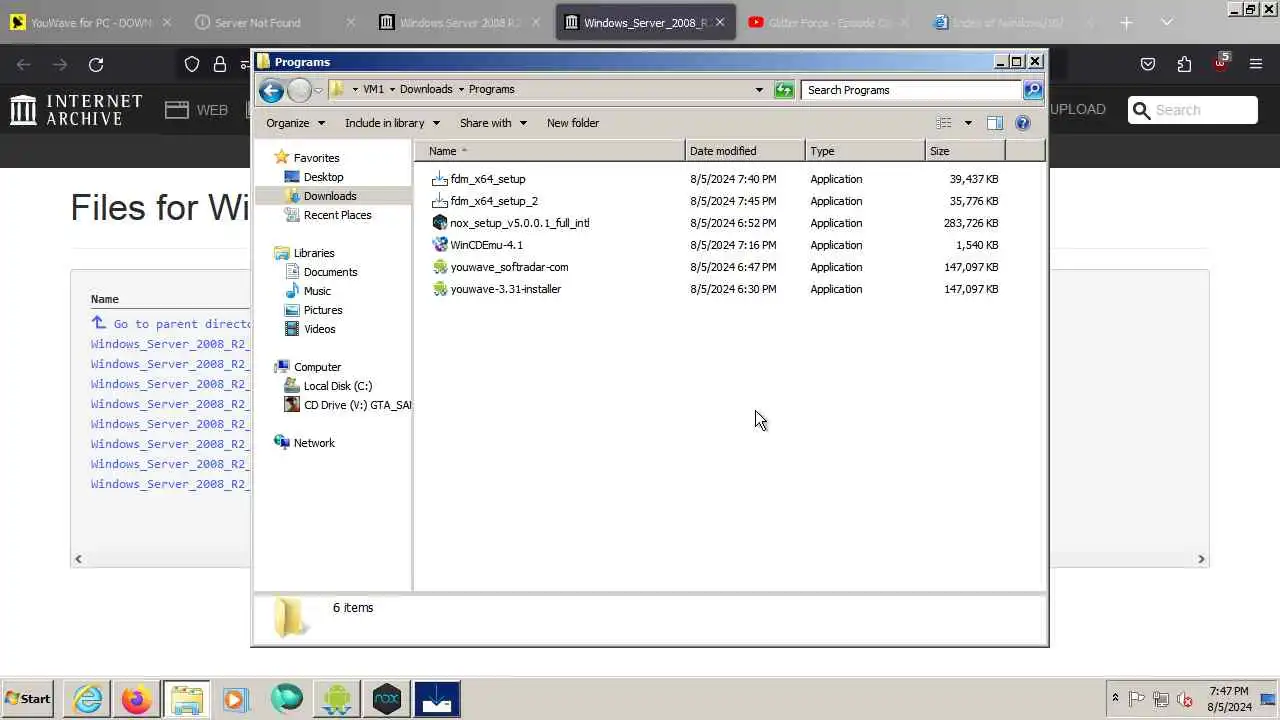Select Local Disk (C:) in tree
The image size is (1280, 720).
[337, 386]
